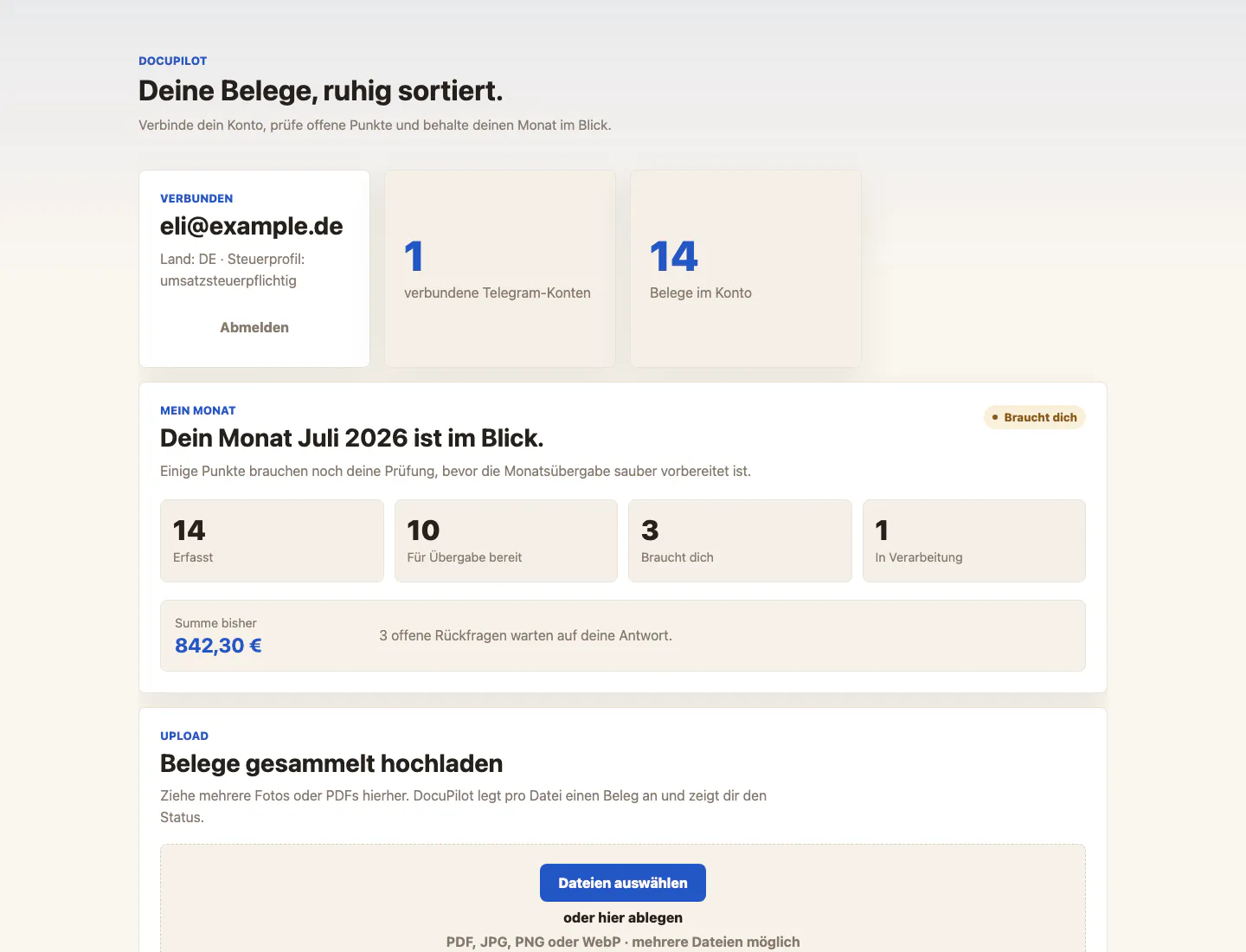
Task: Click the description starting Ziehe mehrere Fotos
Action: [x=463, y=806]
